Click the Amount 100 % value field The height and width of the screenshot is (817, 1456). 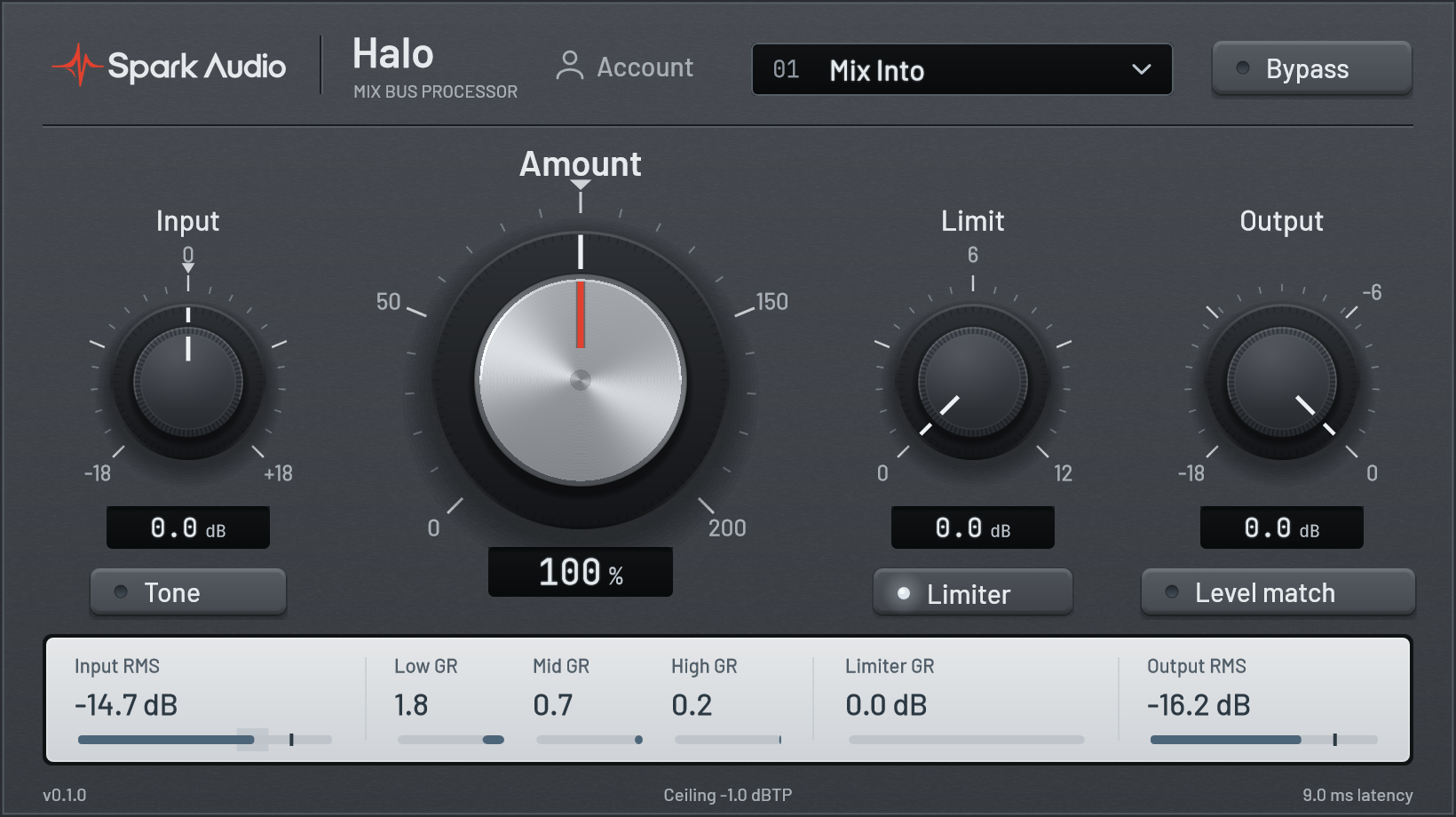[581, 572]
